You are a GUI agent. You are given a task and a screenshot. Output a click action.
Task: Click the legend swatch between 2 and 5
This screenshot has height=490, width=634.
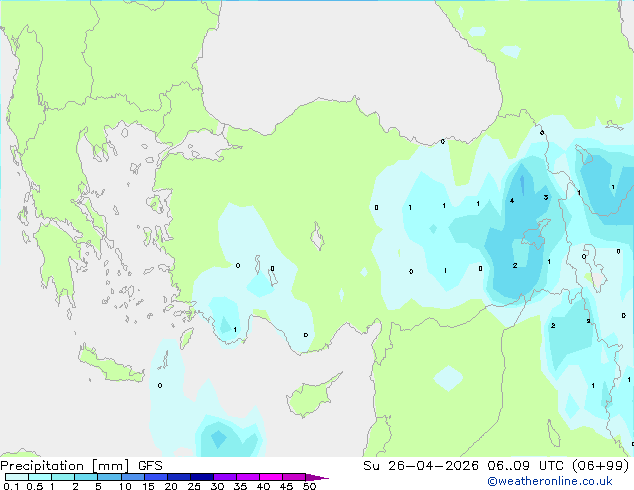(86, 477)
